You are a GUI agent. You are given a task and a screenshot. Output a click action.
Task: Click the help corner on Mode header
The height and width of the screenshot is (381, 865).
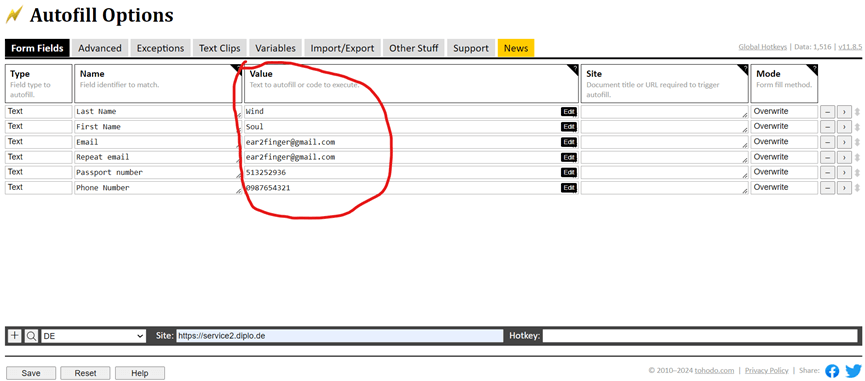pos(813,68)
